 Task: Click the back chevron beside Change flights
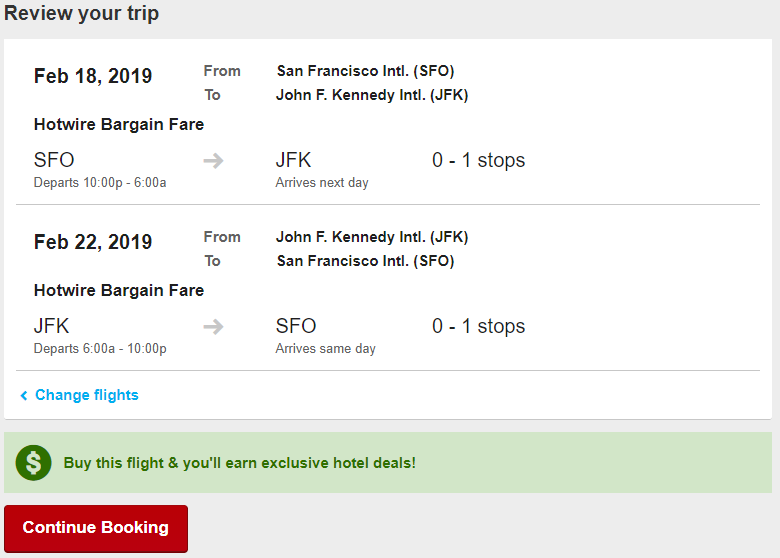point(23,395)
